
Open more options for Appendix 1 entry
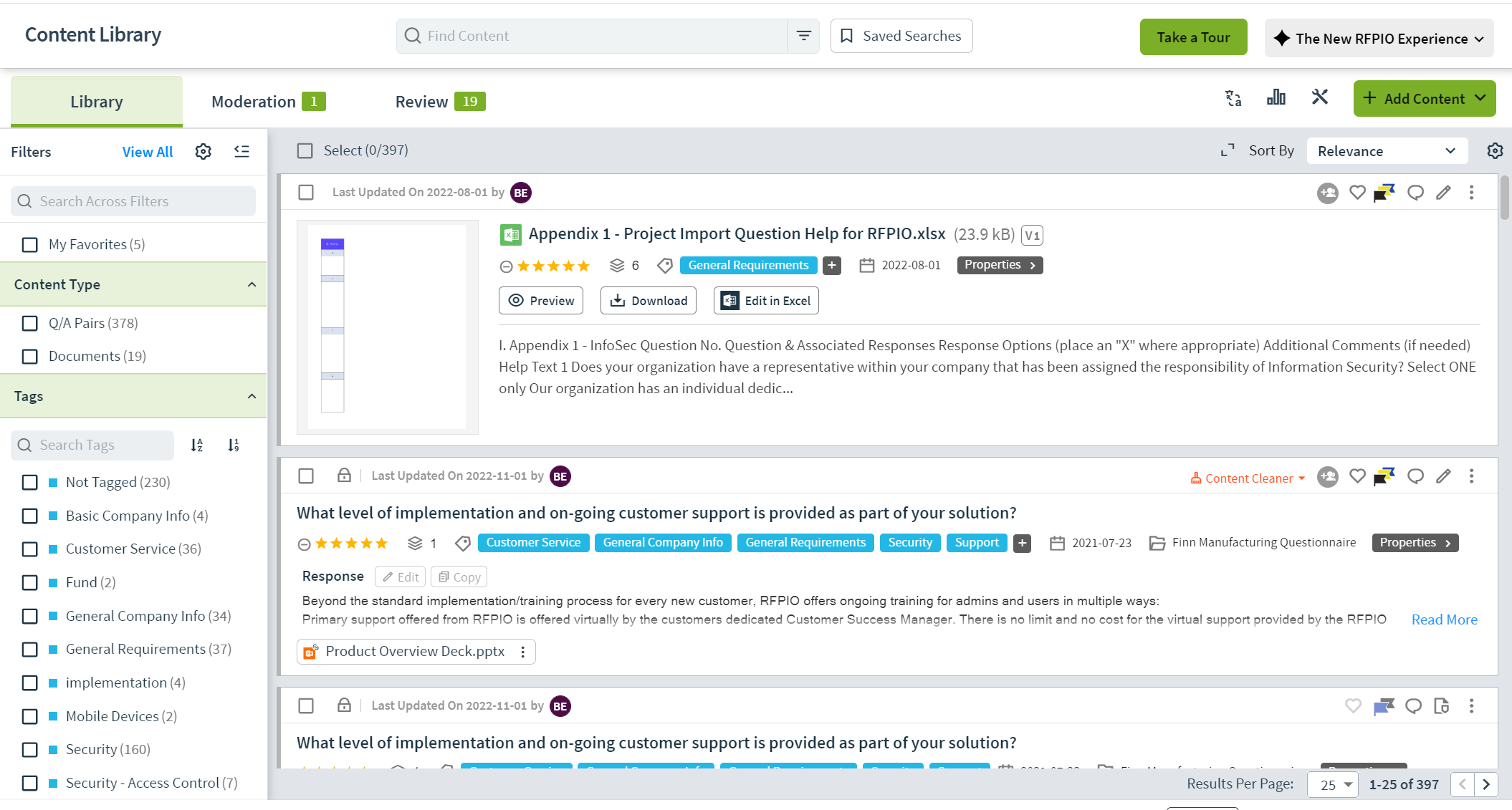[1472, 193]
